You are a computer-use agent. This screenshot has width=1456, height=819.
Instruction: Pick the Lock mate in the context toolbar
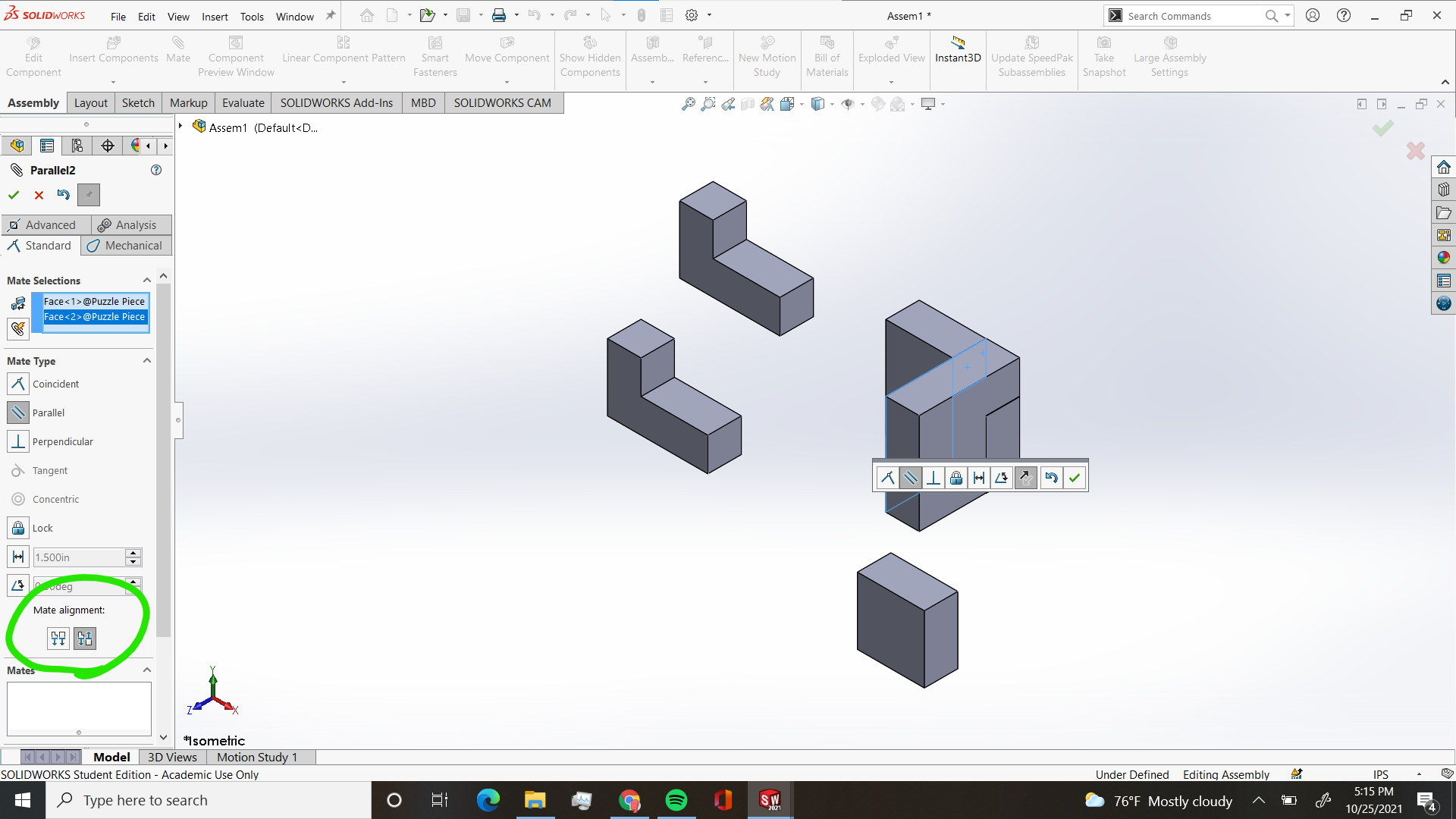pos(956,478)
